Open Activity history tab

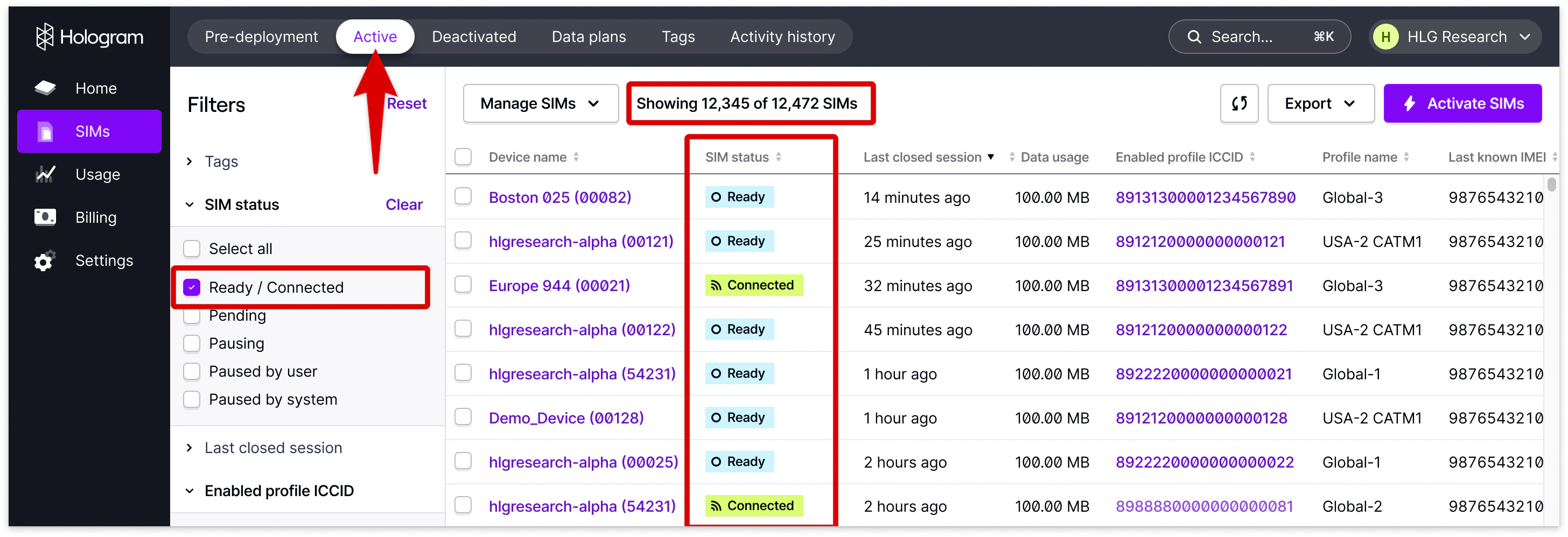coord(782,37)
